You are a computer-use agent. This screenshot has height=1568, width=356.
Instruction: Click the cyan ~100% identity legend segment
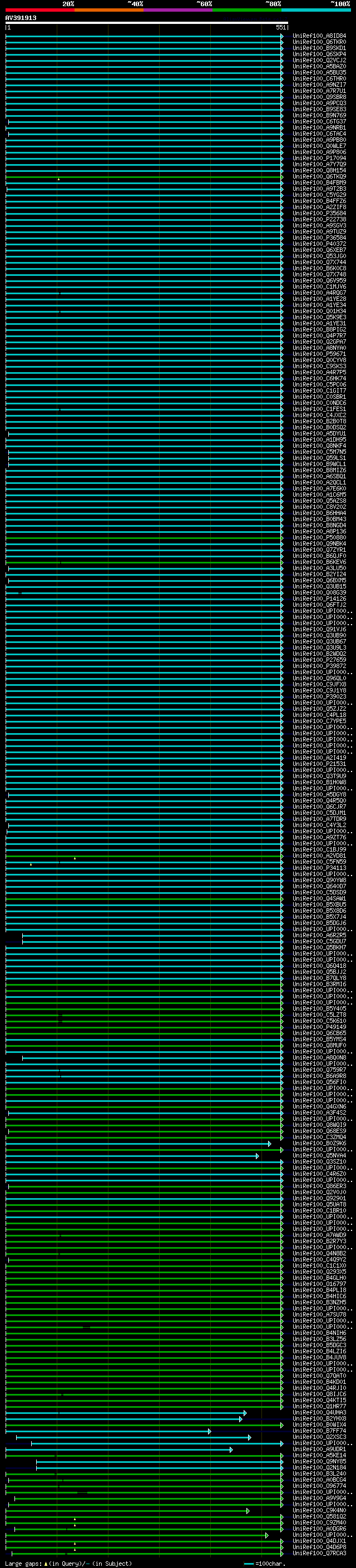click(317, 10)
